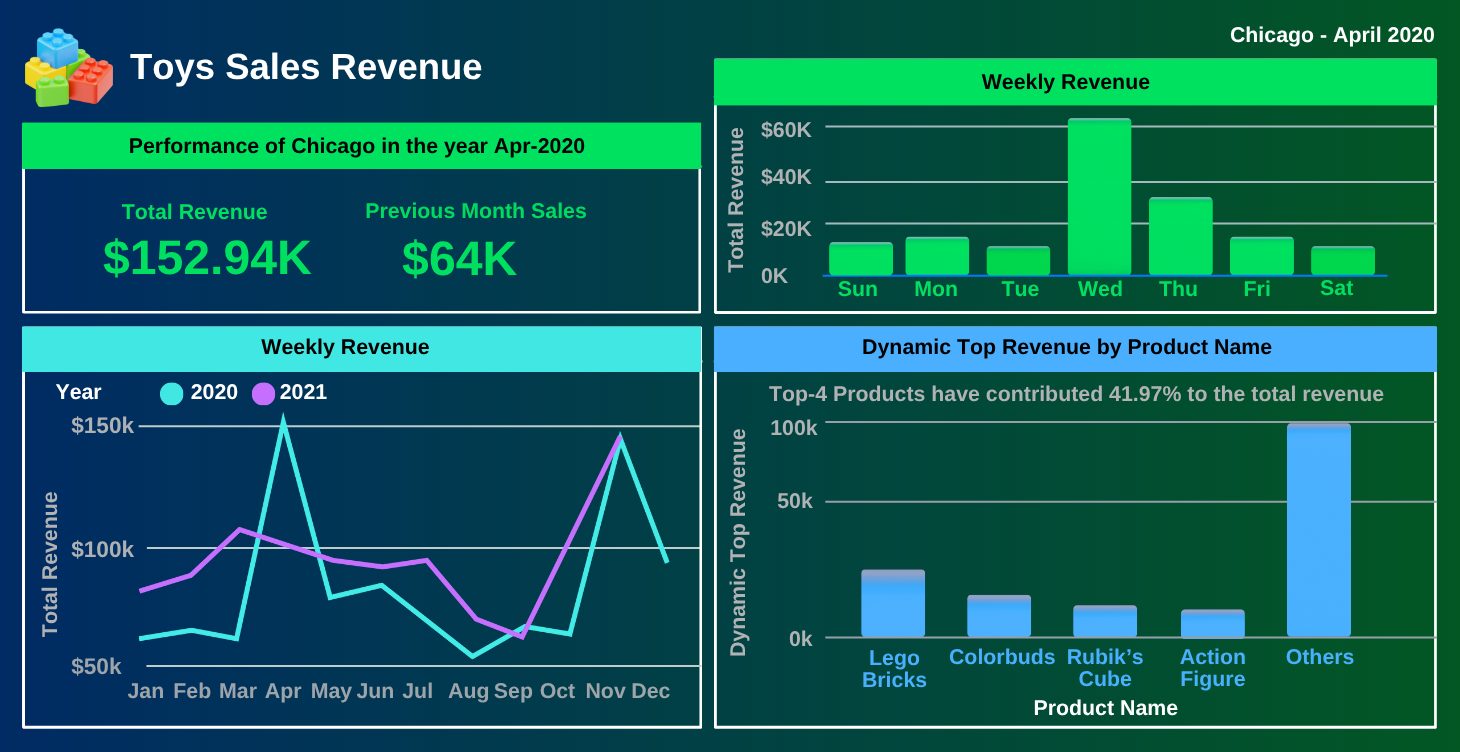Select the Sun revenue bar
This screenshot has width=1460, height=752.
tap(861, 259)
